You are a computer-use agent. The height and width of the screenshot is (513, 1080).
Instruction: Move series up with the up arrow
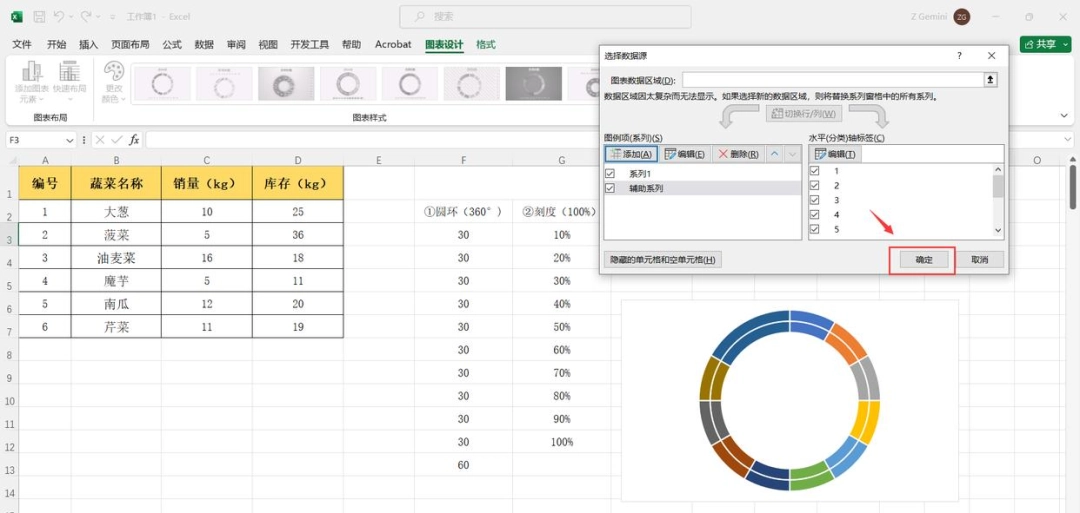pyautogui.click(x=775, y=154)
